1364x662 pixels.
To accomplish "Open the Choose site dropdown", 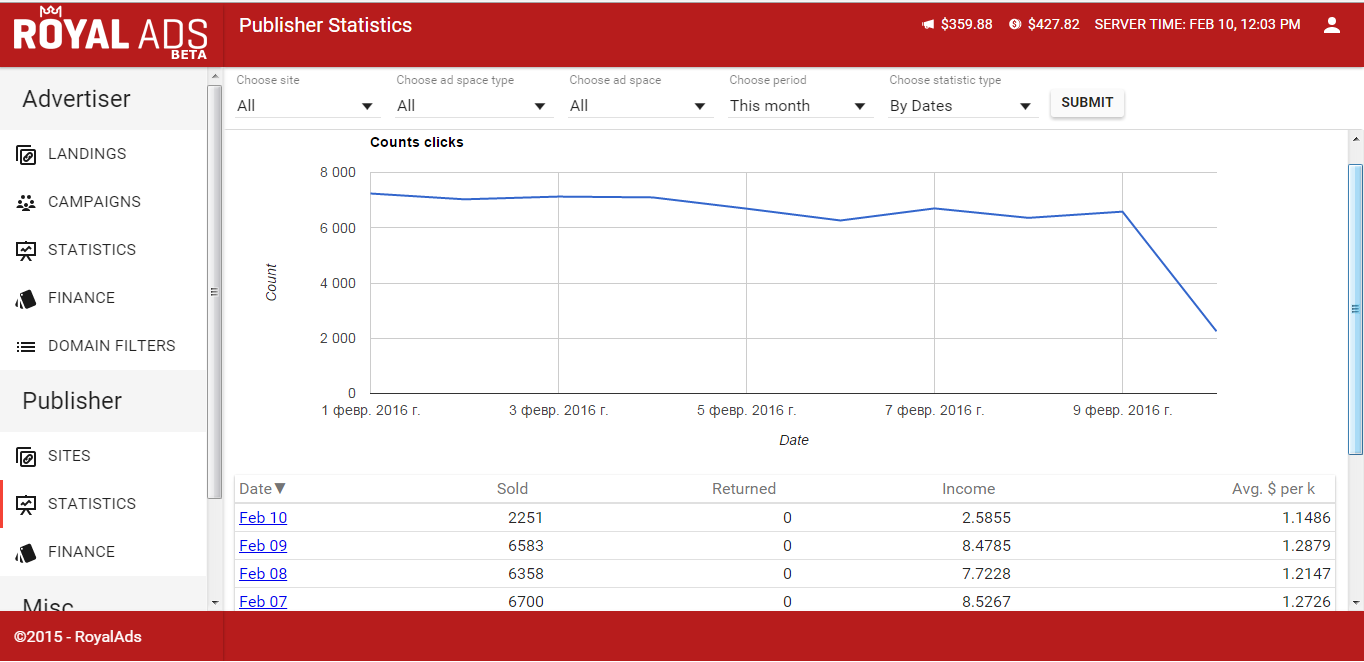I will 306,106.
